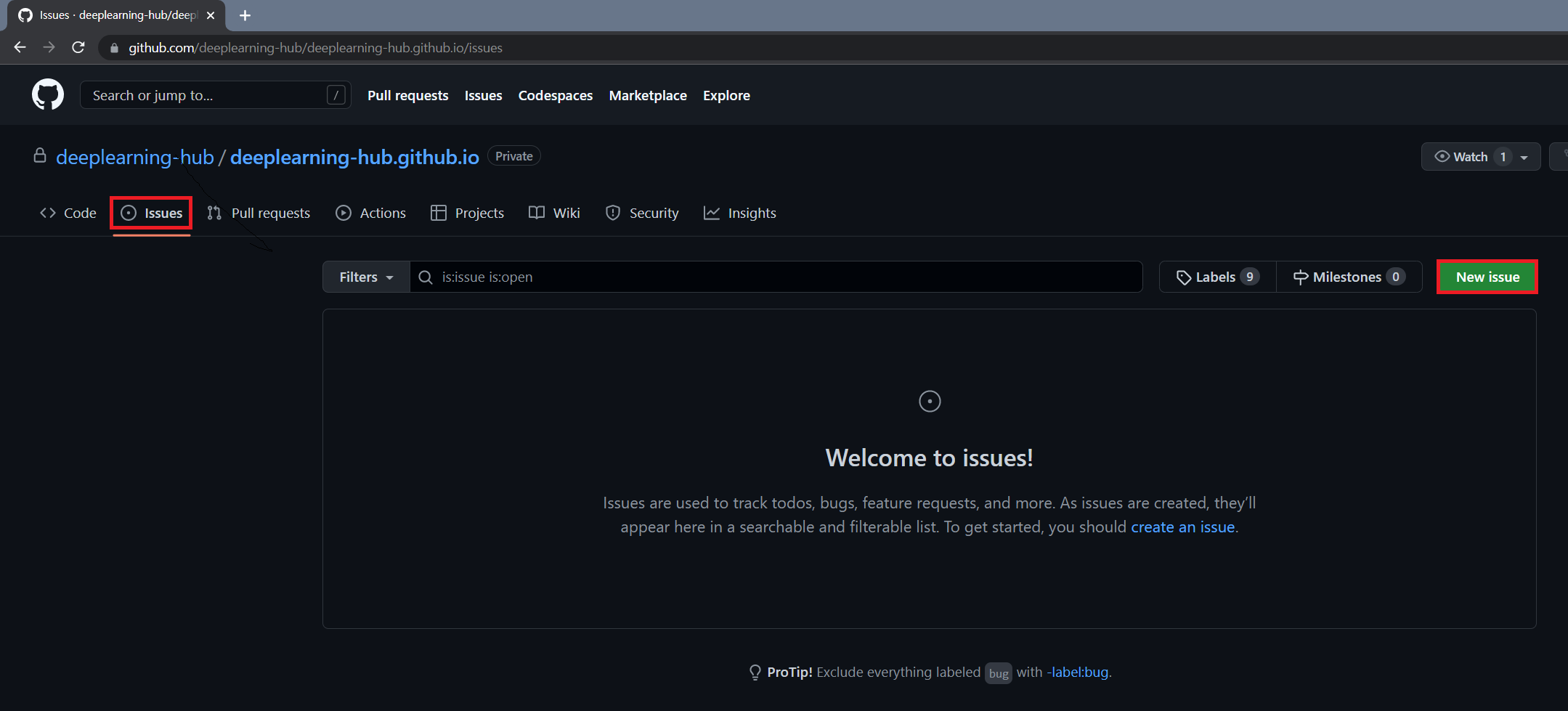Open a new browser tab with plus

coord(245,15)
